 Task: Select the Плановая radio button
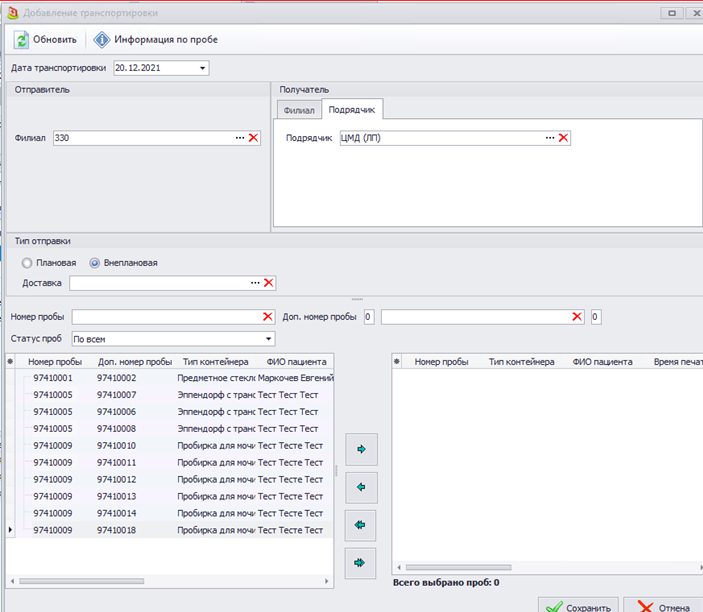[x=27, y=263]
